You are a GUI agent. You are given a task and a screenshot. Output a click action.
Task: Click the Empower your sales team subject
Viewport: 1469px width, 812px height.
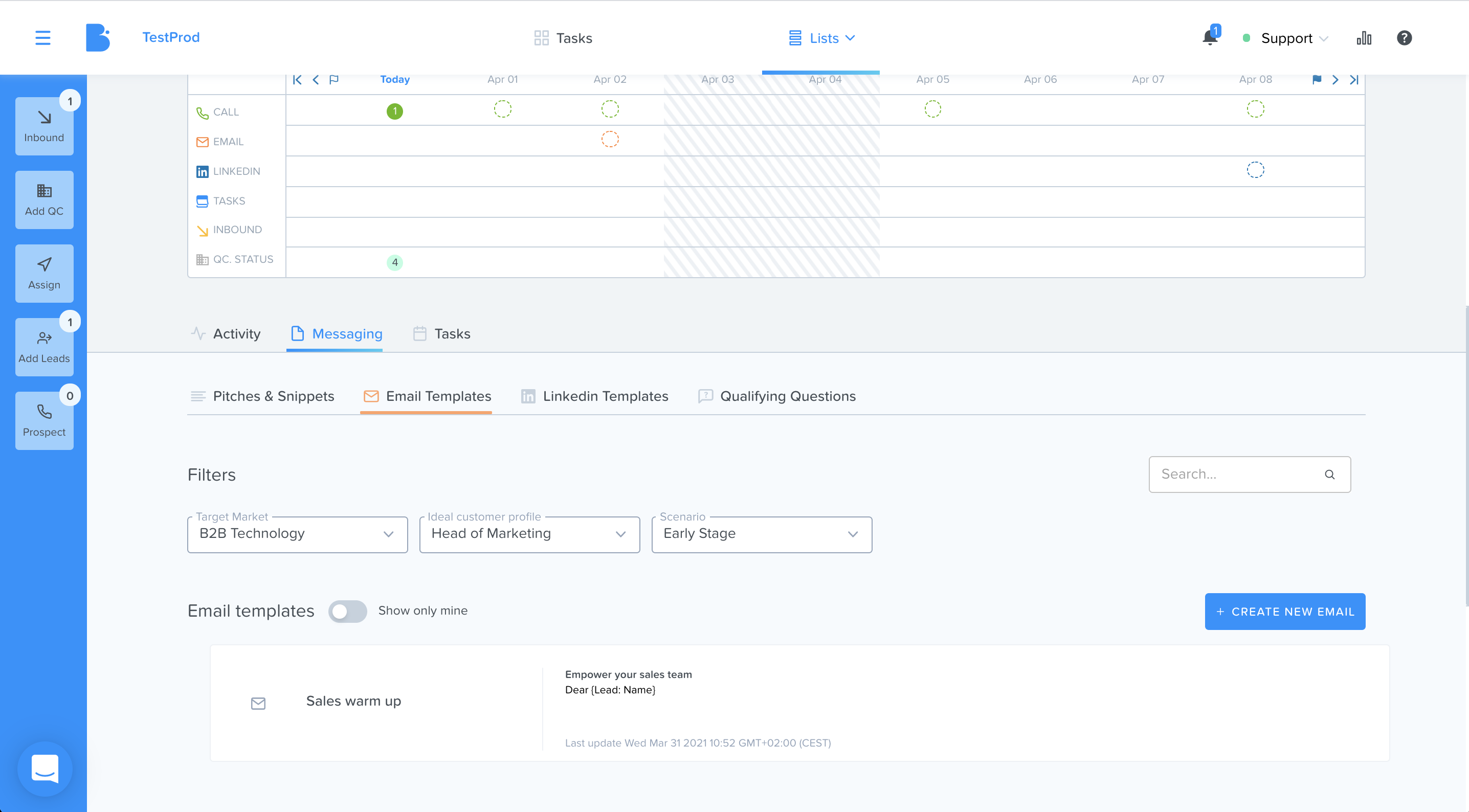tap(629, 674)
